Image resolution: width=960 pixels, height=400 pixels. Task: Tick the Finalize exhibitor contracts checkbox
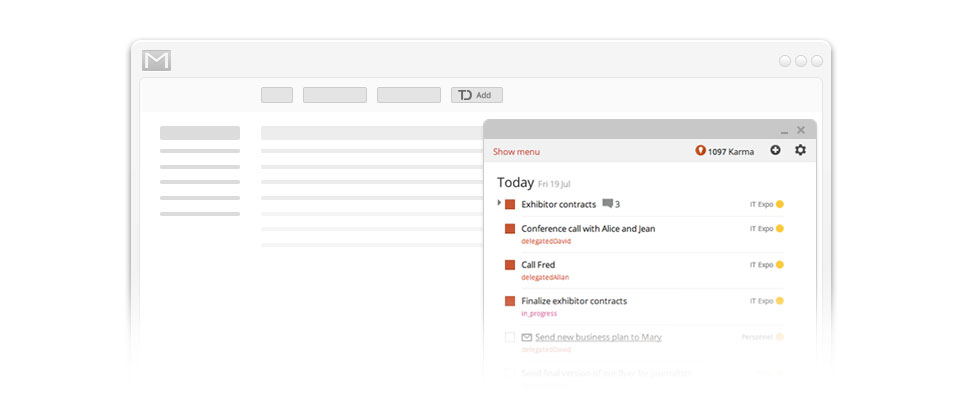(x=510, y=301)
